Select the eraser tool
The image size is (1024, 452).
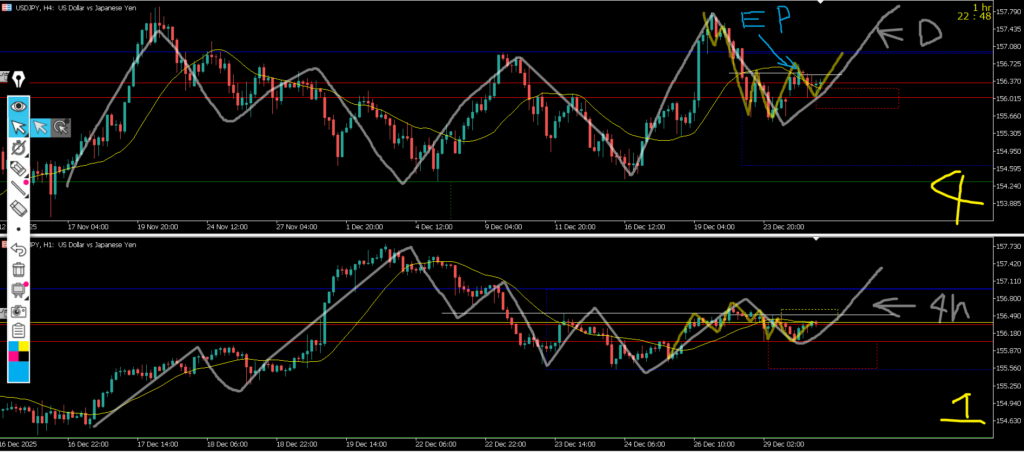pyautogui.click(x=18, y=209)
